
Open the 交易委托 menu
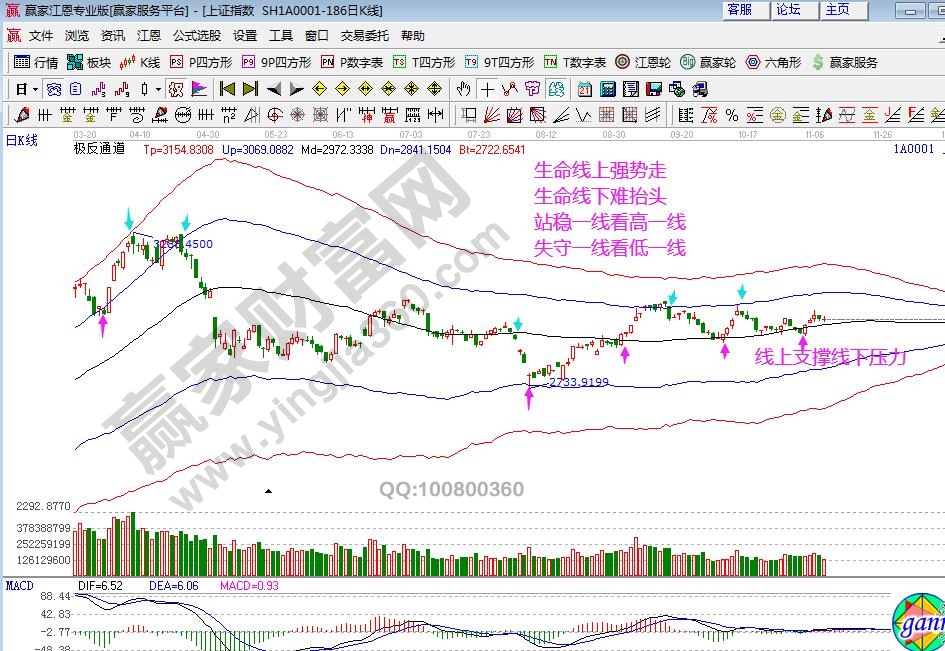[364, 35]
